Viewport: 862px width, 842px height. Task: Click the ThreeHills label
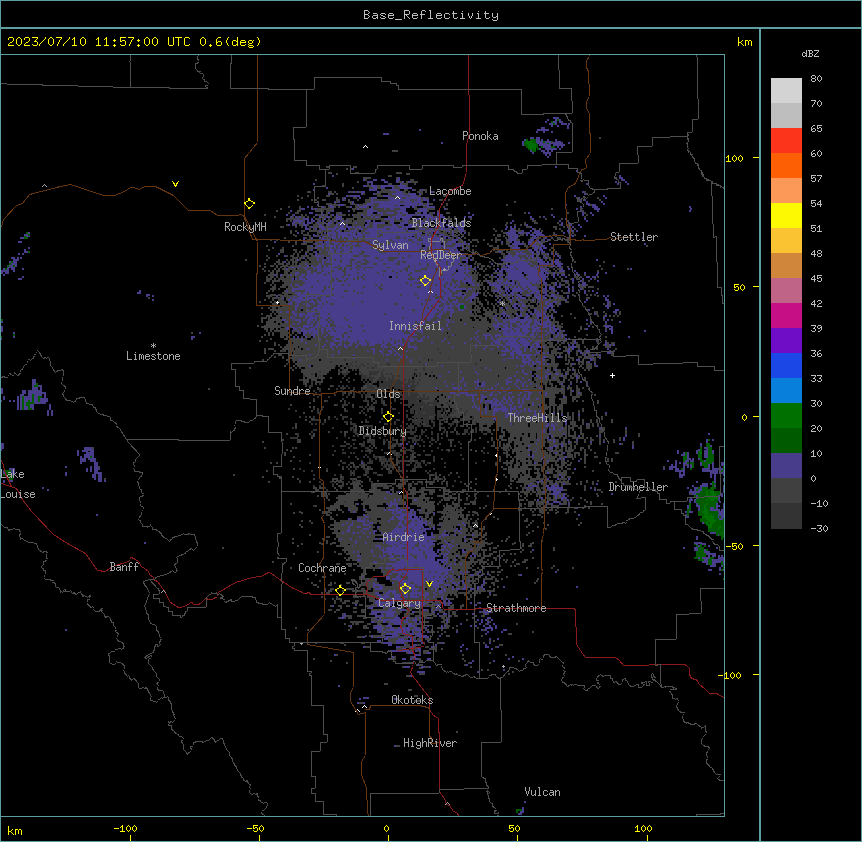pyautogui.click(x=537, y=418)
